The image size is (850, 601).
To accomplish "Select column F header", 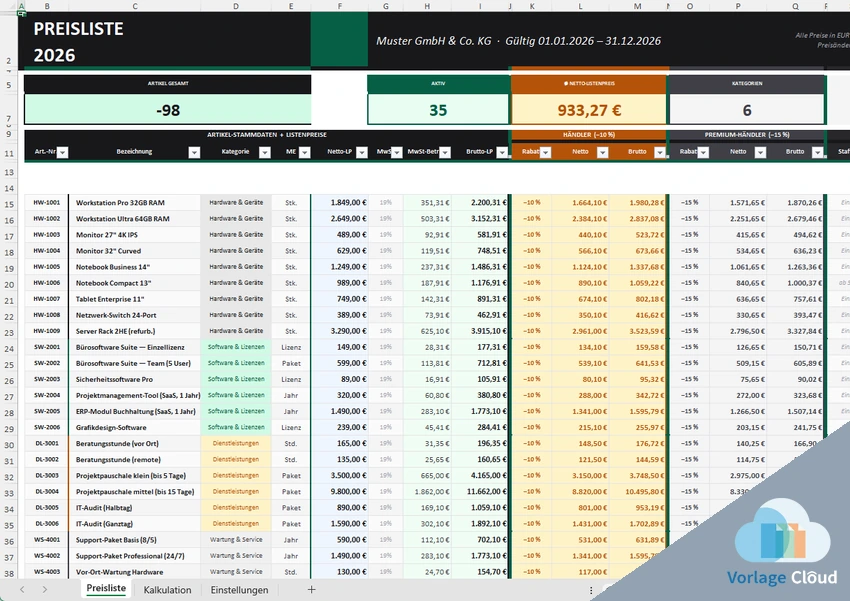I will (340, 7).
